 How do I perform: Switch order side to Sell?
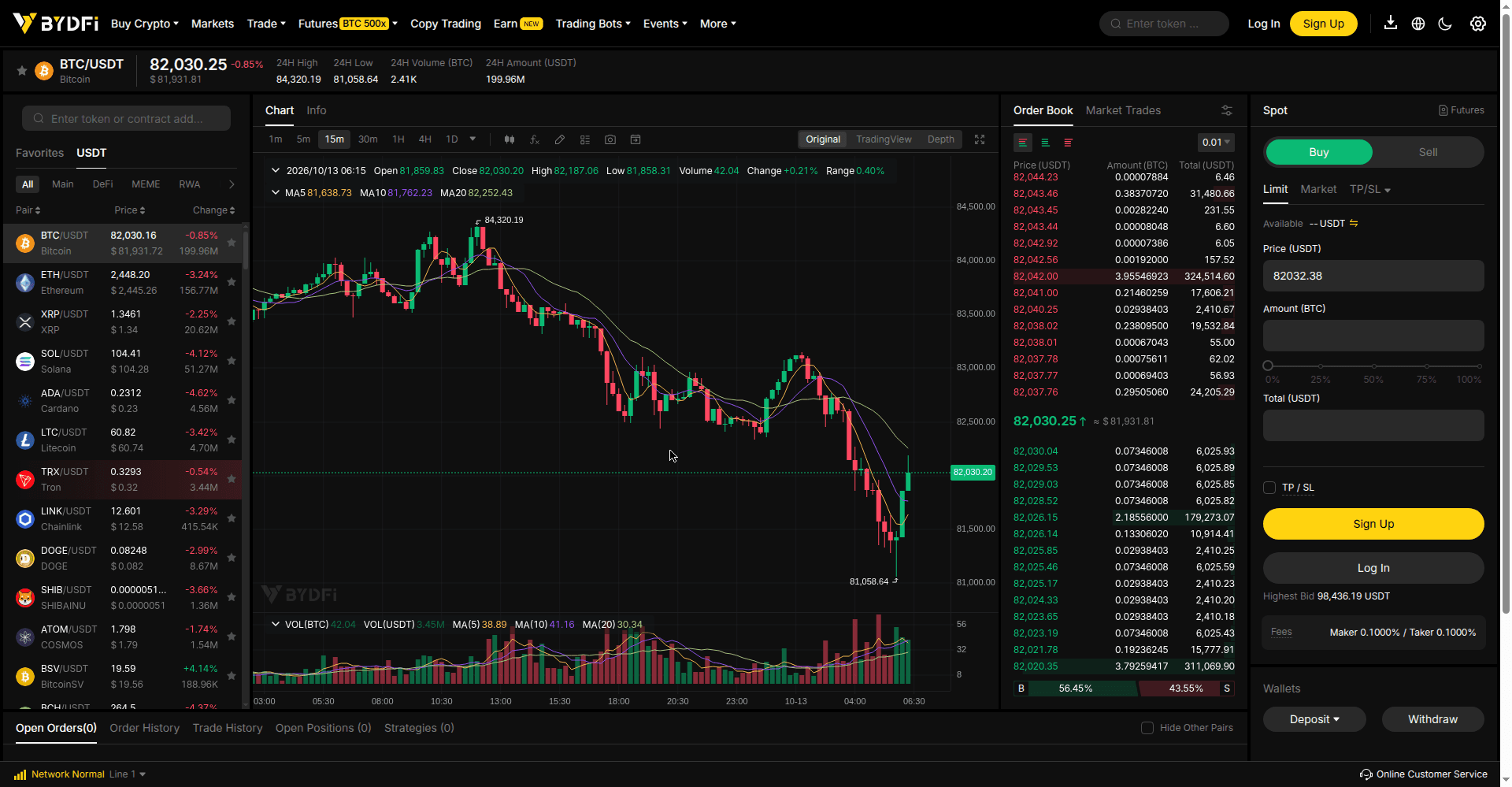[x=1428, y=152]
